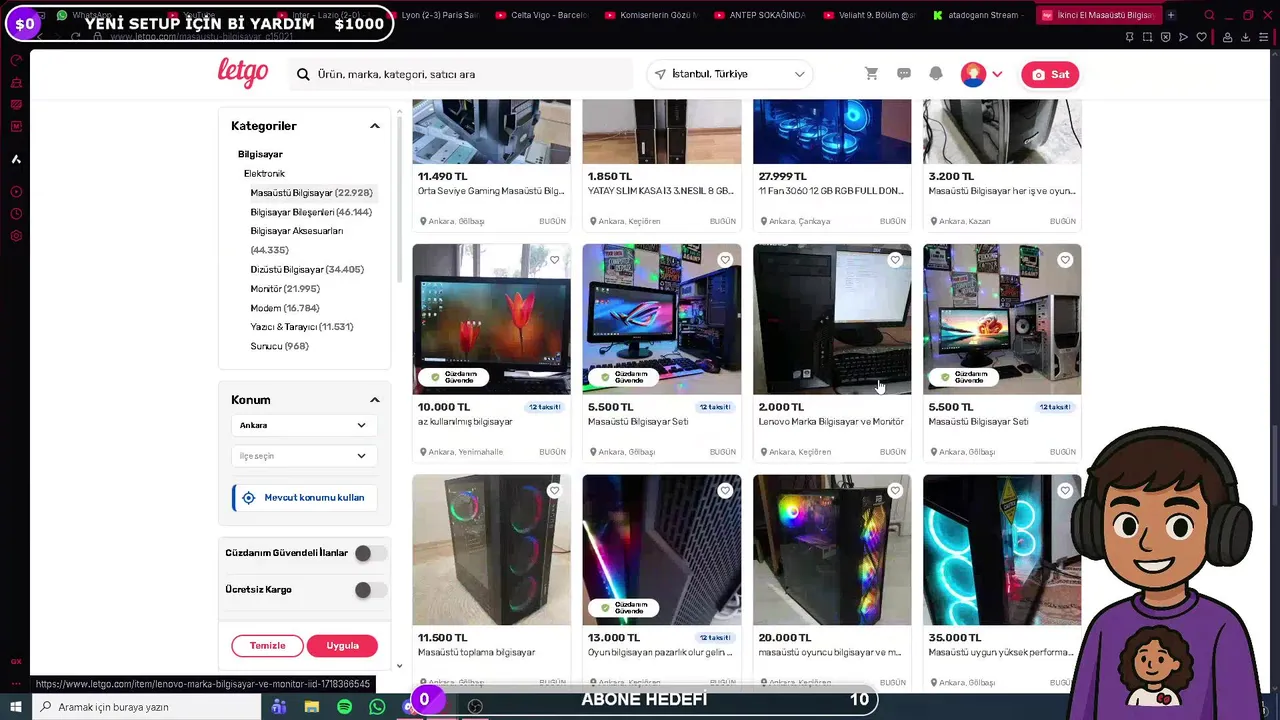Screen dimensions: 1280x720
Task: Favorite the 35.000 TL Masaüstü uygun yüksek performans listing
Action: (1065, 491)
